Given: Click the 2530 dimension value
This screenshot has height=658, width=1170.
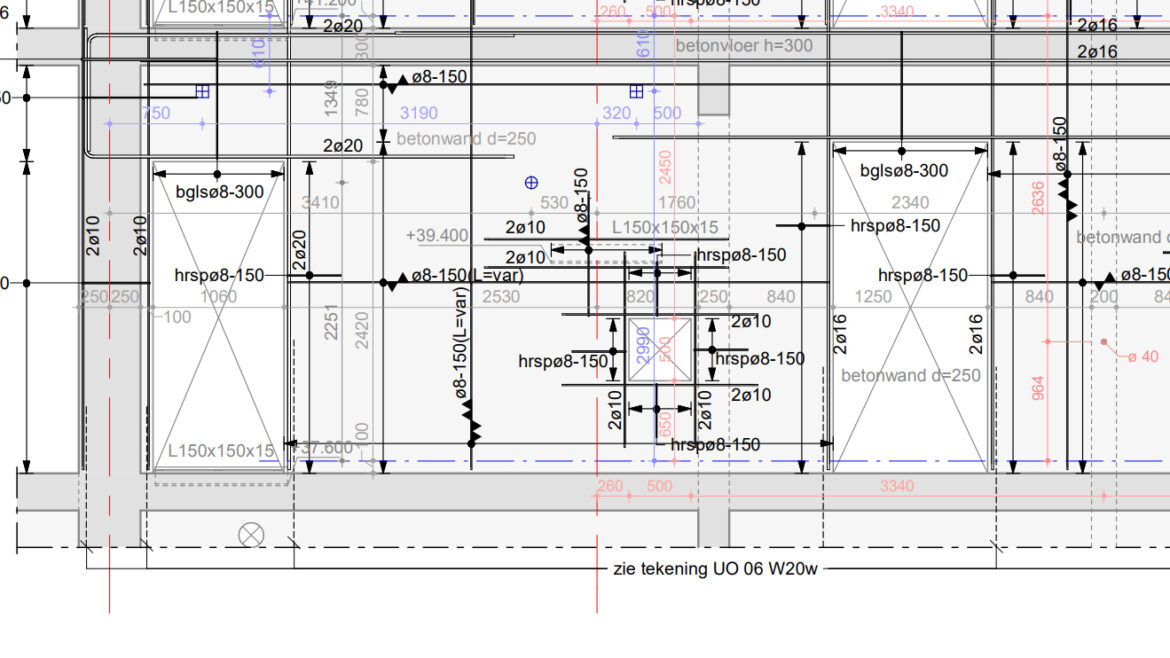Looking at the screenshot, I should point(501,297).
